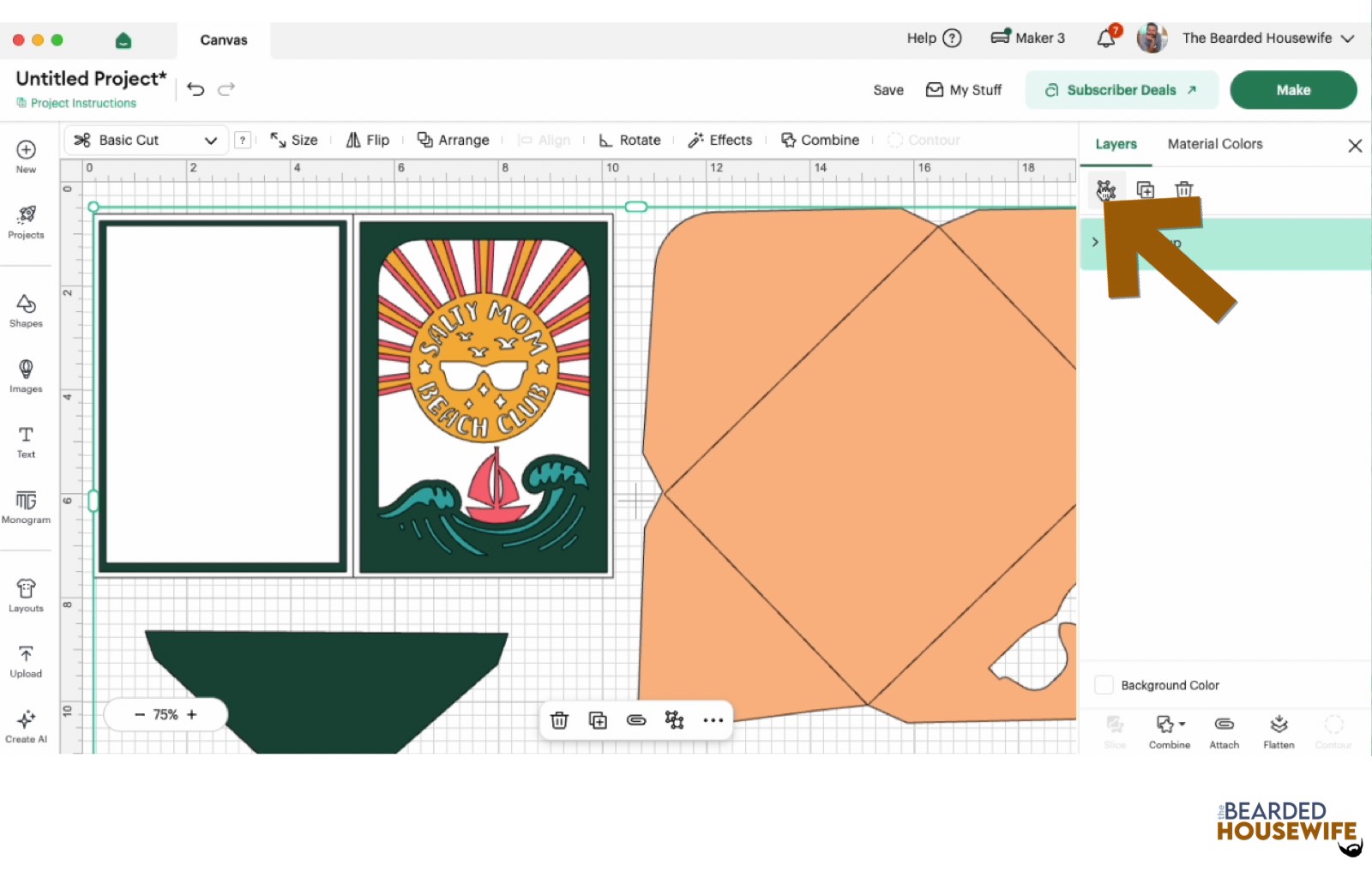Select the Canvas tab

click(x=224, y=40)
